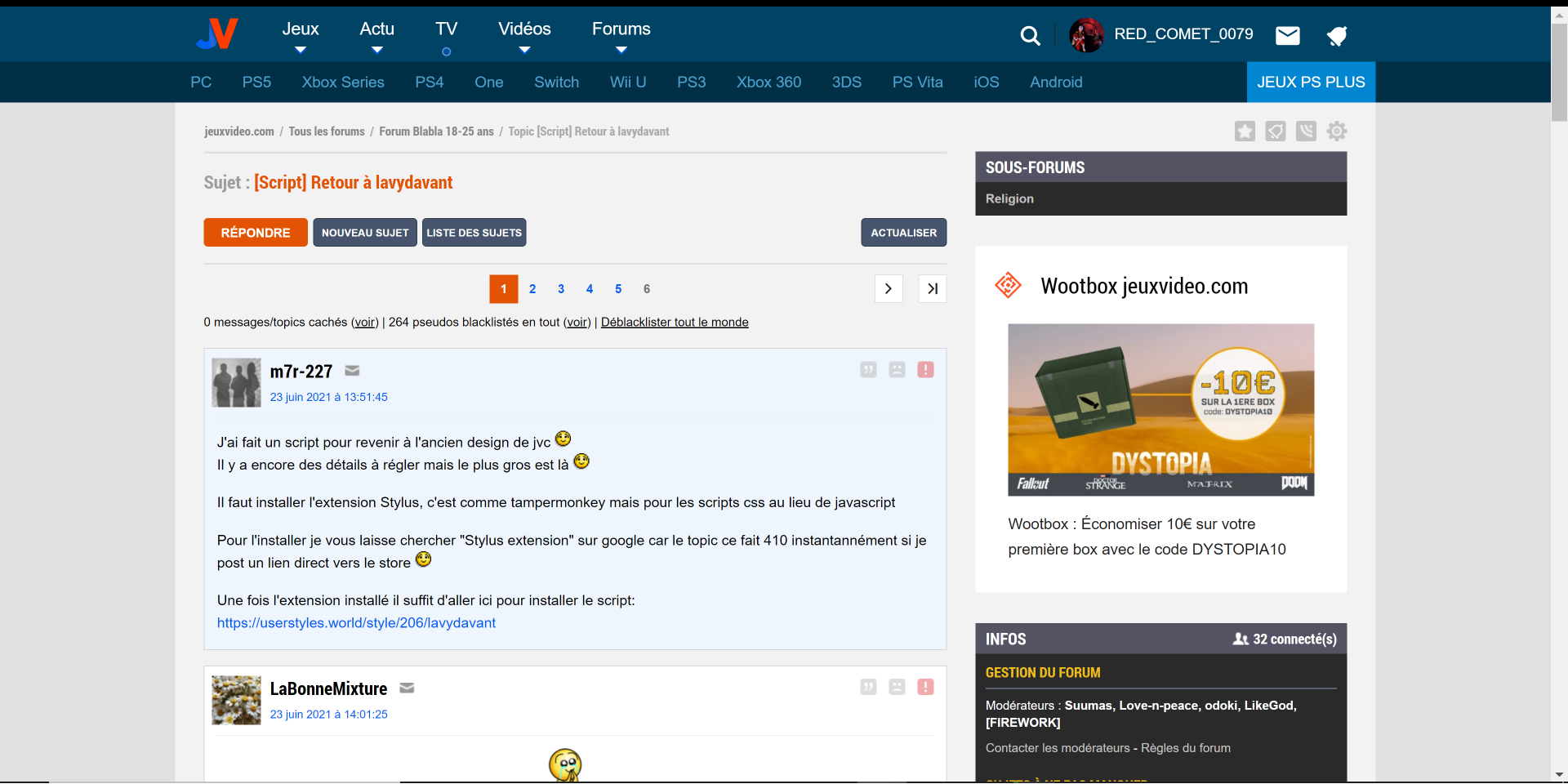The image size is (1568, 784).
Task: Open RED_COMET_0079 username menu
Action: click(x=1183, y=34)
